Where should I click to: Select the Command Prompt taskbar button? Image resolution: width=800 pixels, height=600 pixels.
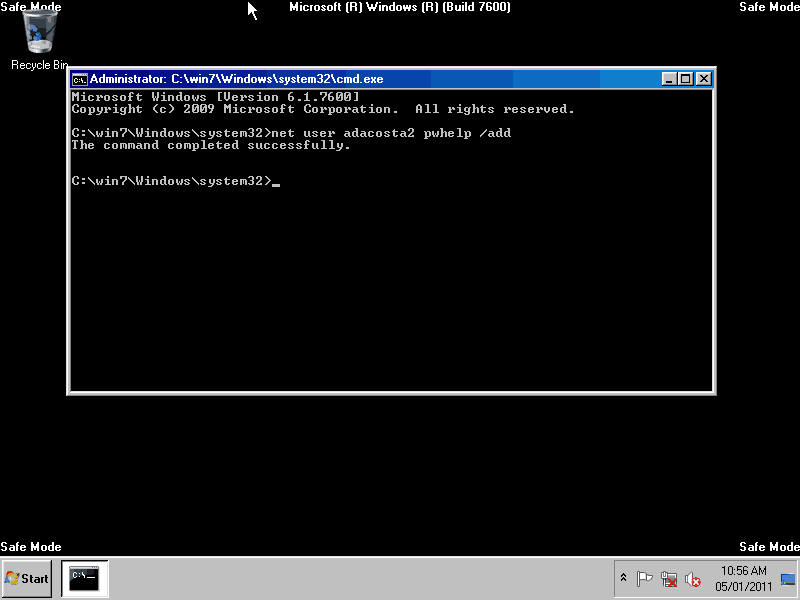(85, 578)
